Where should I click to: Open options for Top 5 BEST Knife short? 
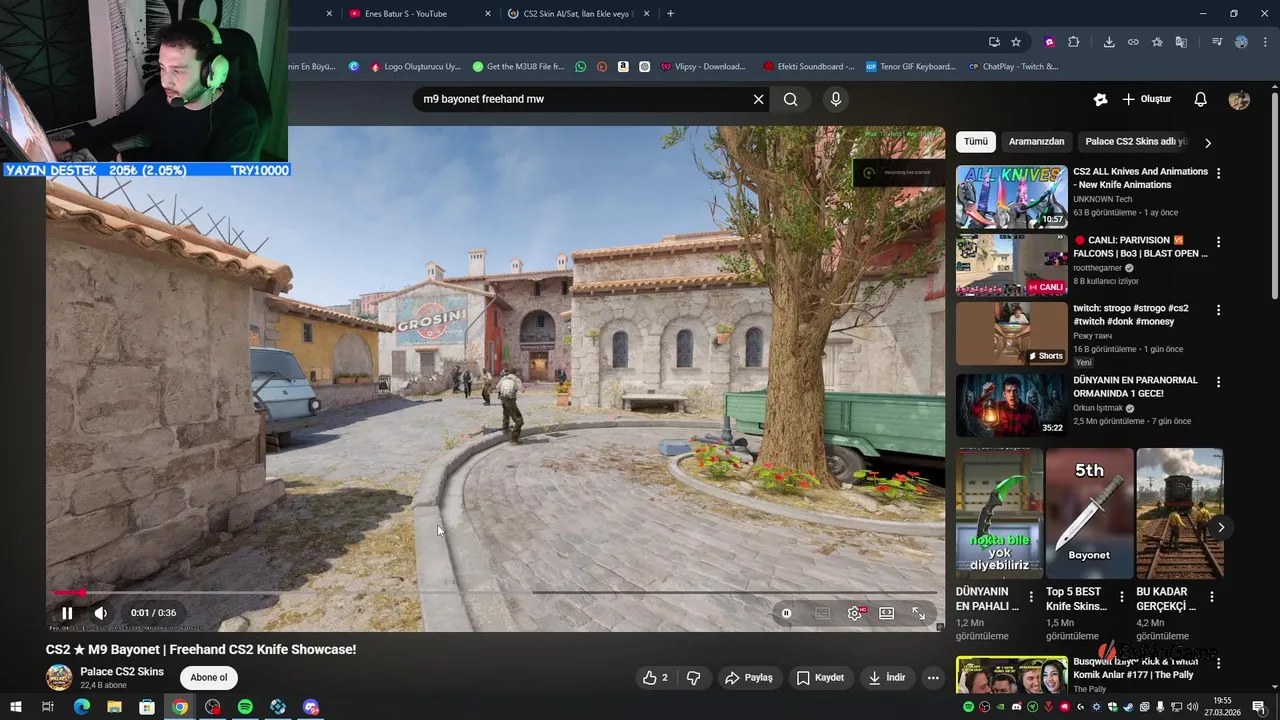point(1121,597)
